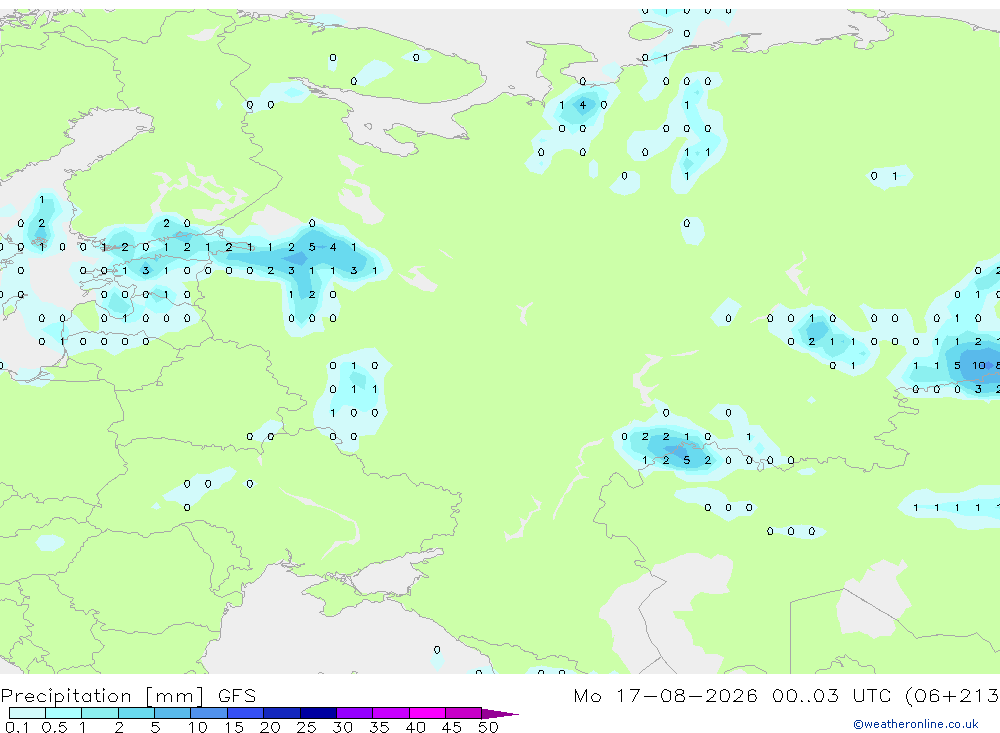Click the legend scale label '30'
The image size is (1000, 733).
342,727
